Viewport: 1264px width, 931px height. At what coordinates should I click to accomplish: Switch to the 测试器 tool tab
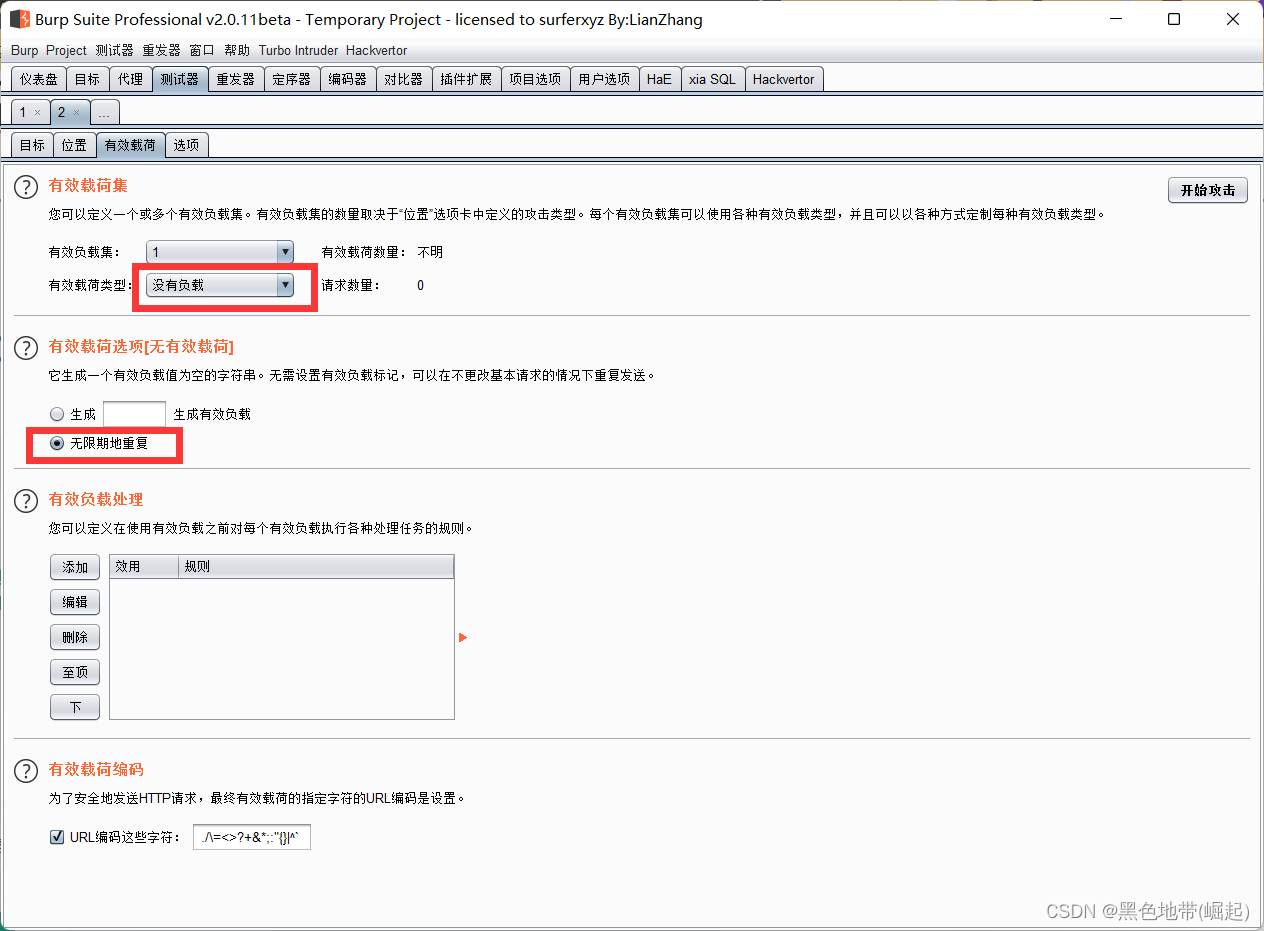(180, 79)
